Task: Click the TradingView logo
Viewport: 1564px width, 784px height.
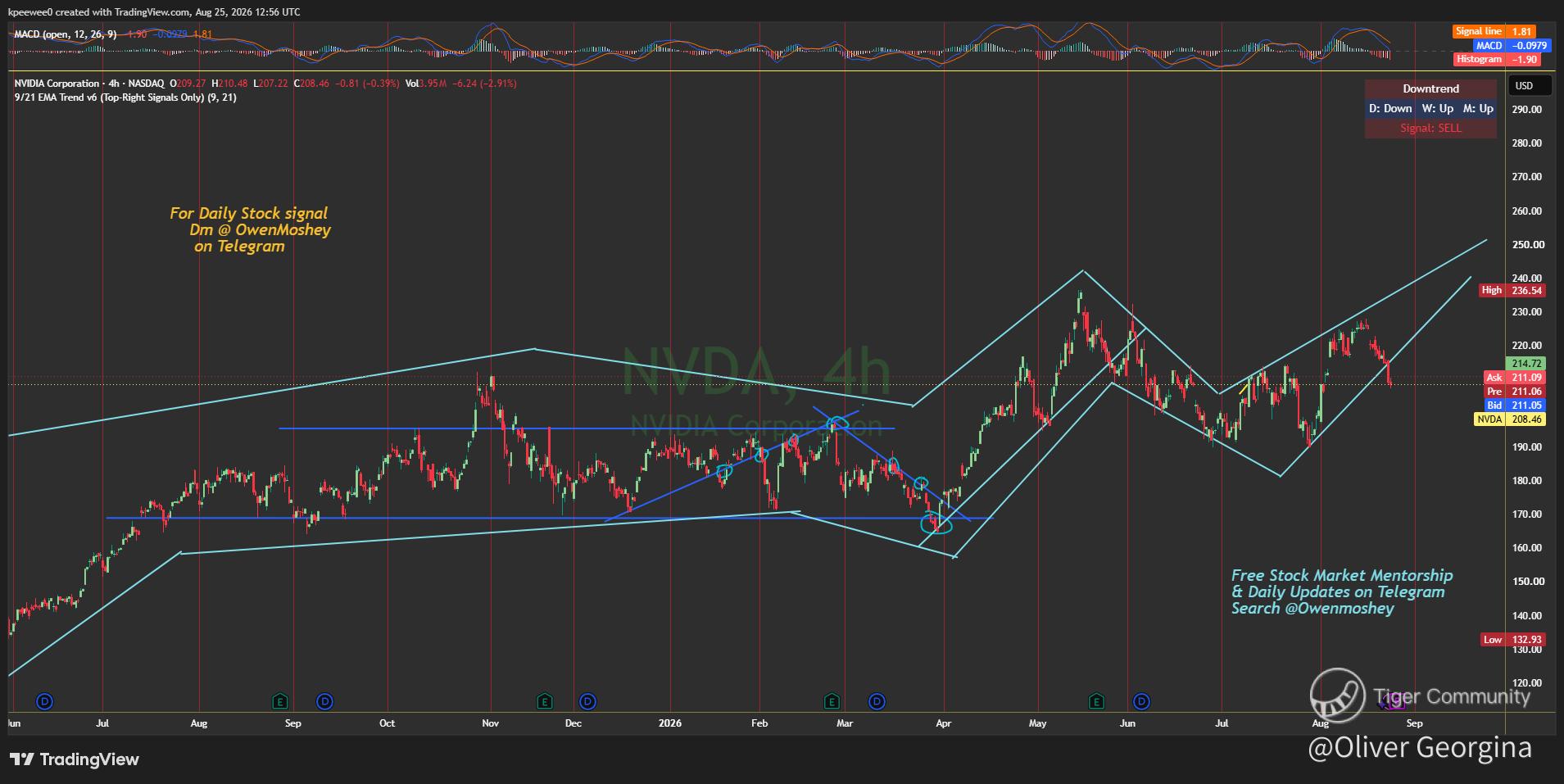Action: (75, 759)
